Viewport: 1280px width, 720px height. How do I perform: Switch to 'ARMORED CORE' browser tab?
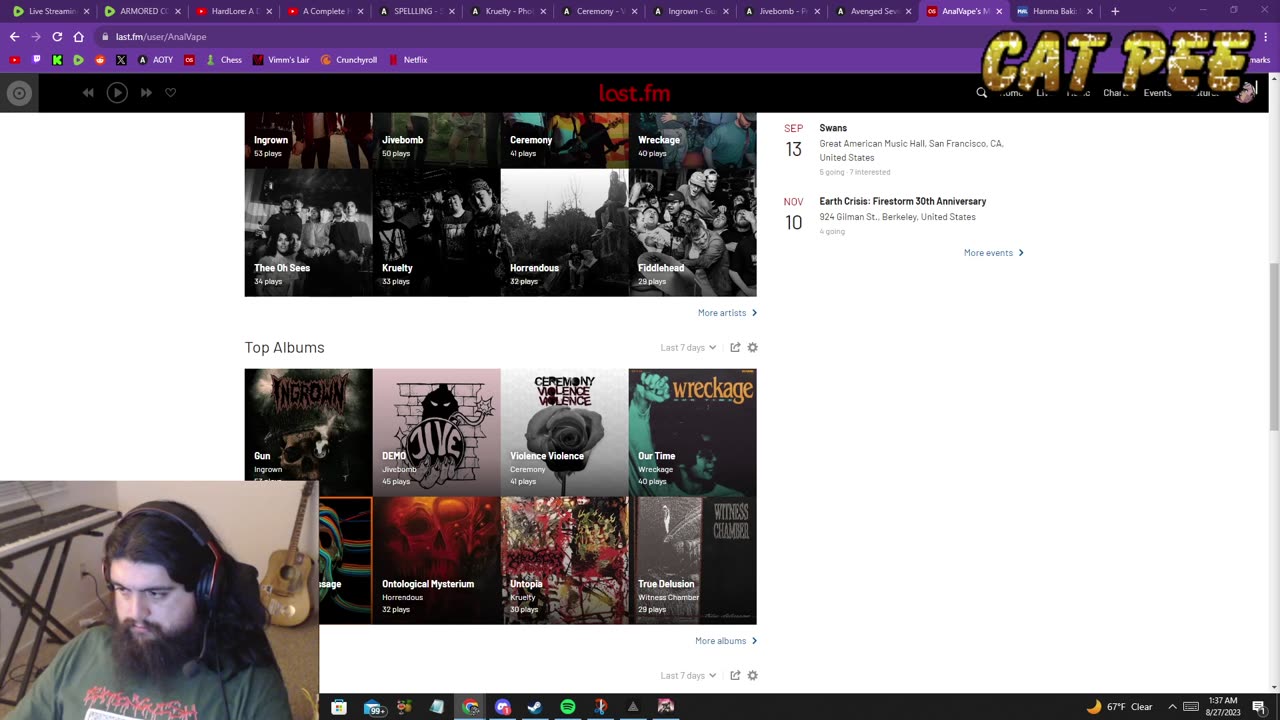141,11
